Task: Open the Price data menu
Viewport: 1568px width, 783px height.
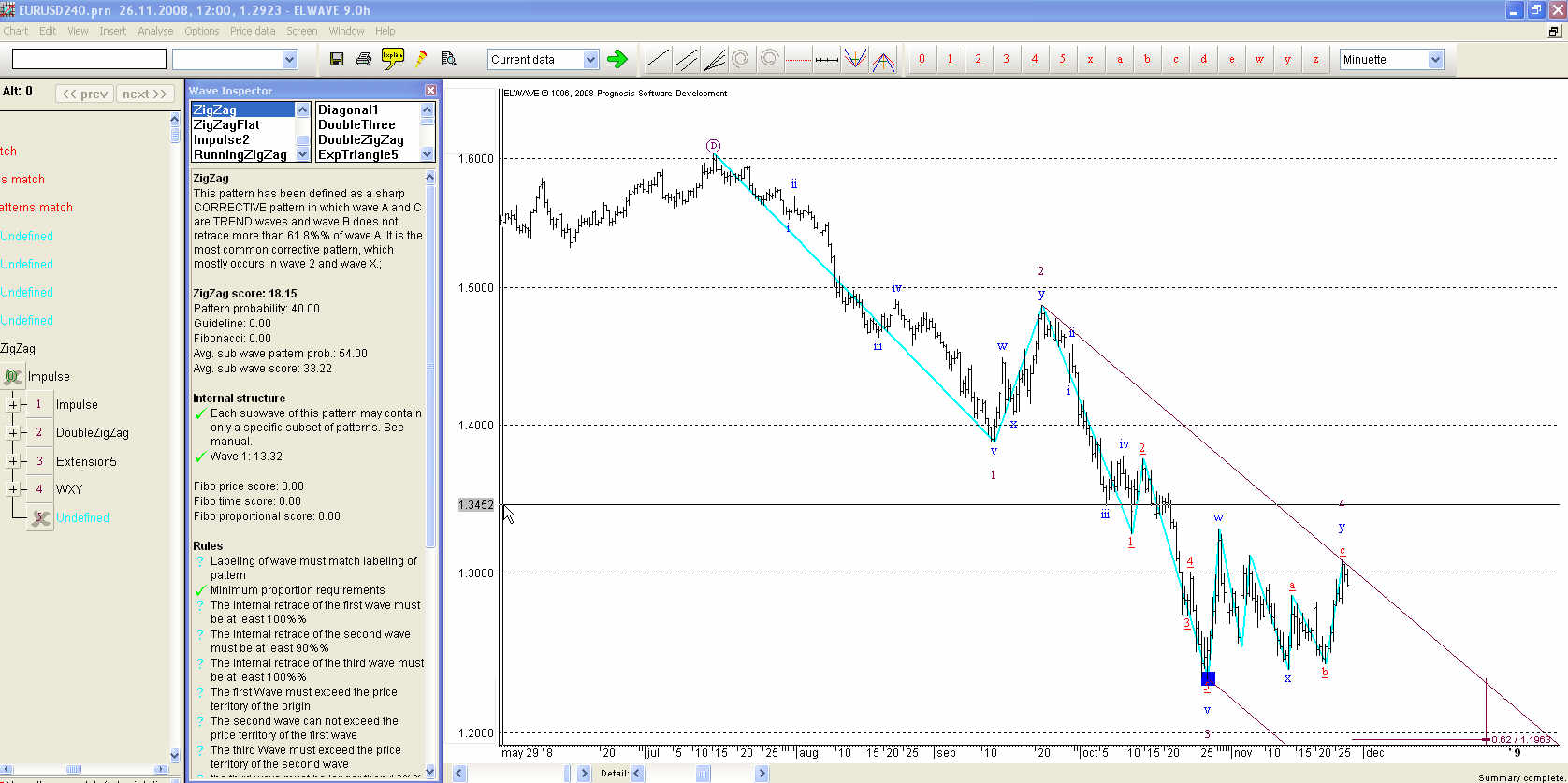Action: (253, 31)
